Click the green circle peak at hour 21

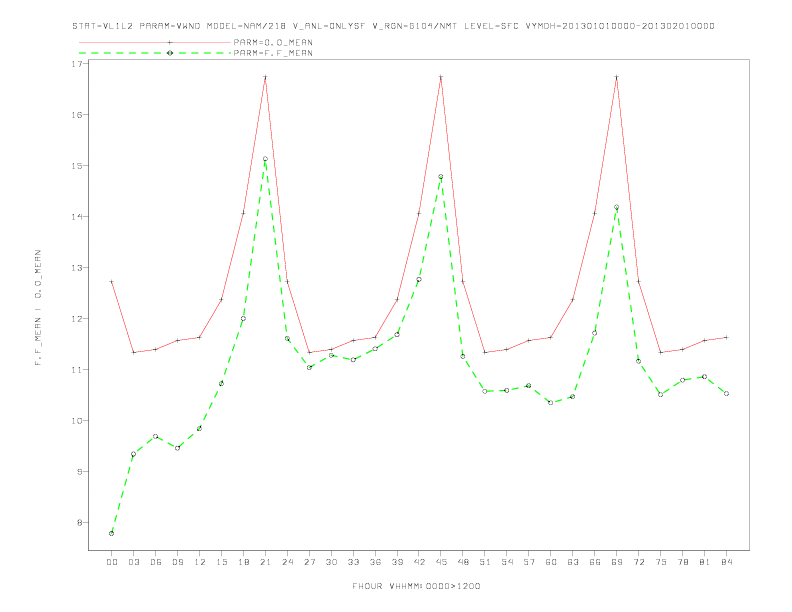[x=265, y=159]
